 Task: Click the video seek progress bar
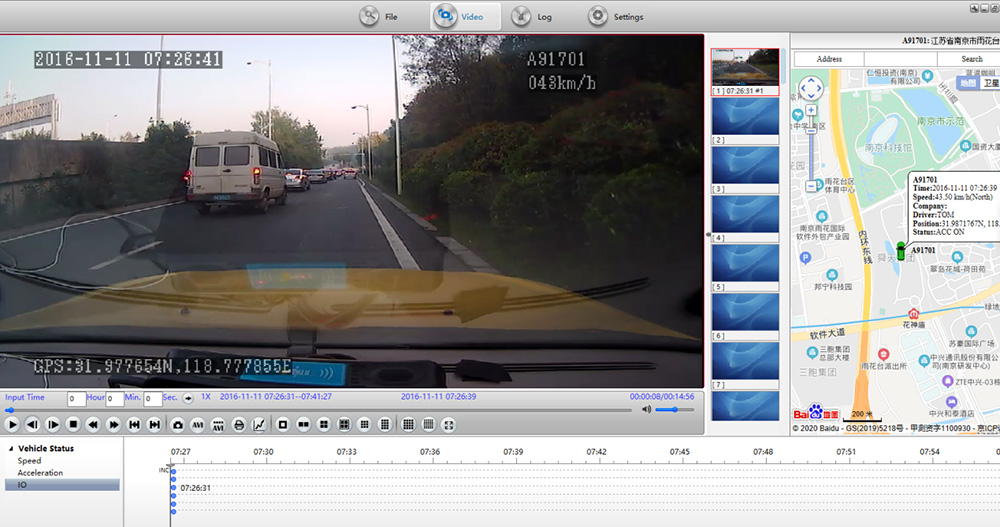click(x=319, y=410)
